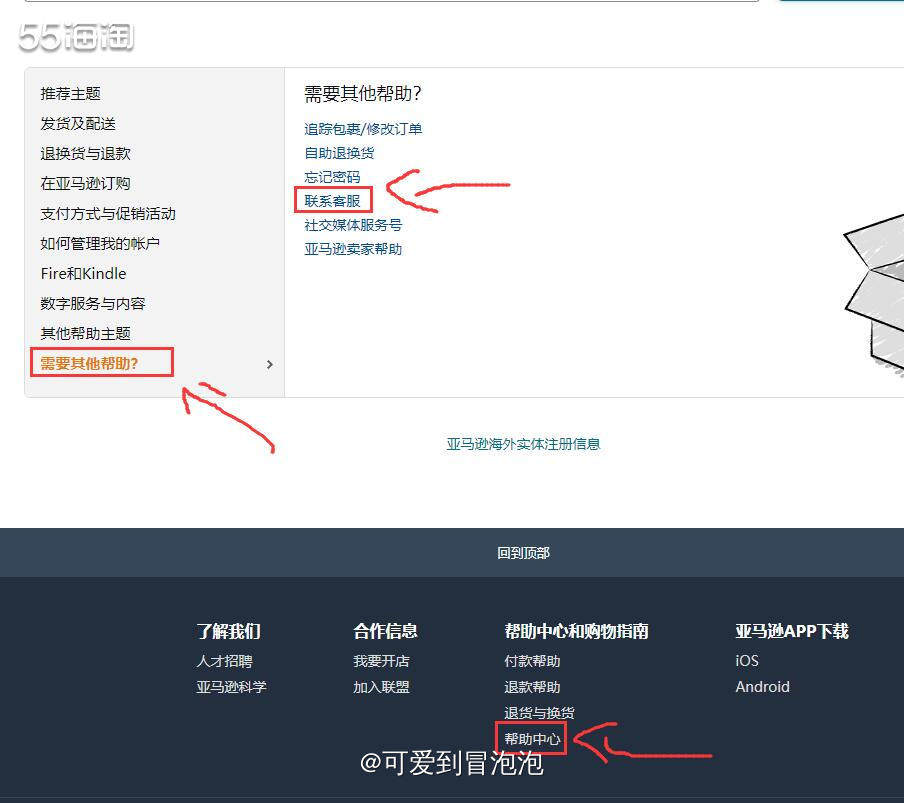Open 亚马逊卖家帮助 link
This screenshot has width=904, height=803.
(353, 249)
